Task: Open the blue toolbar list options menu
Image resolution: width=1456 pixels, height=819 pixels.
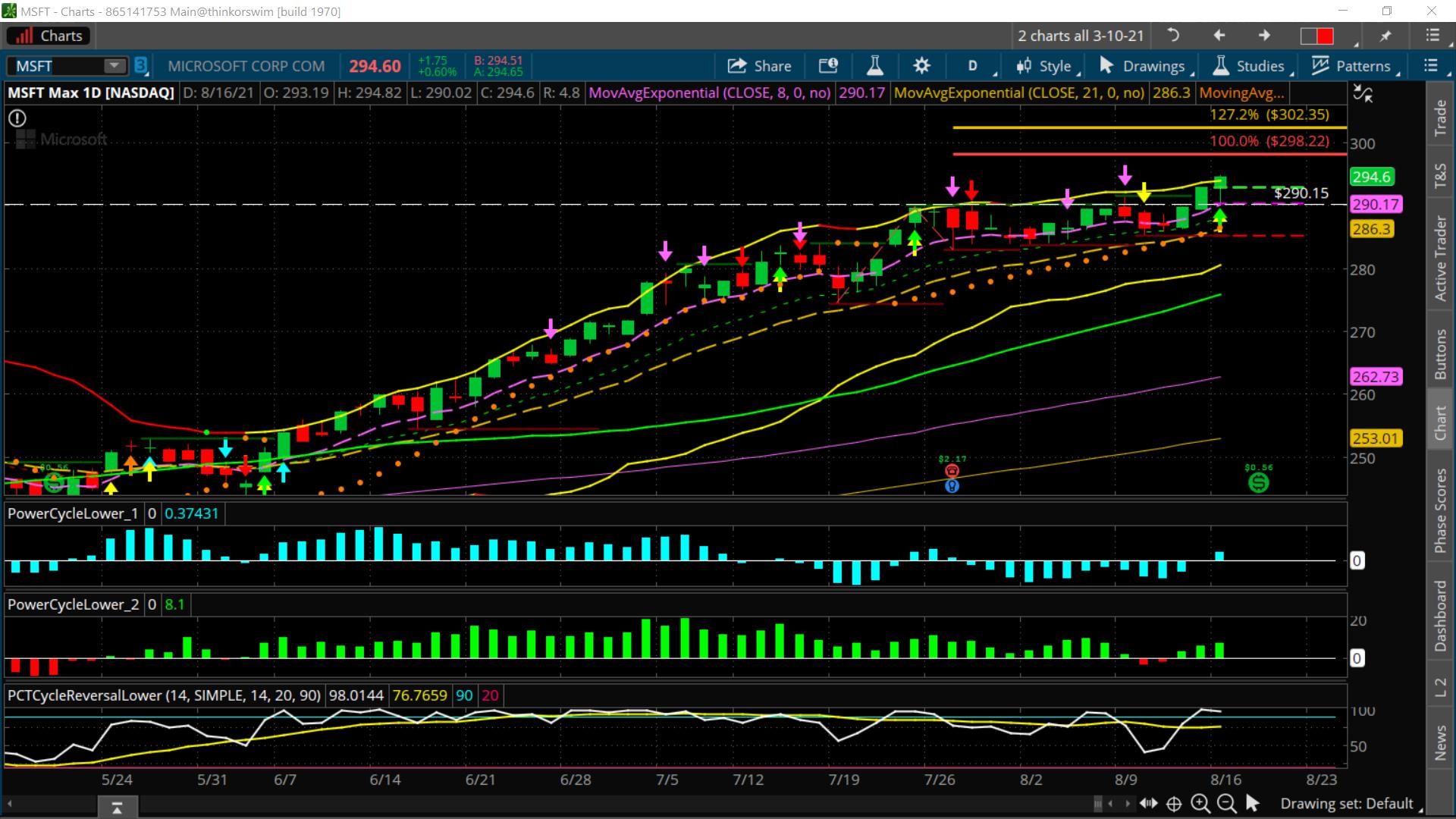Action: 1431,66
